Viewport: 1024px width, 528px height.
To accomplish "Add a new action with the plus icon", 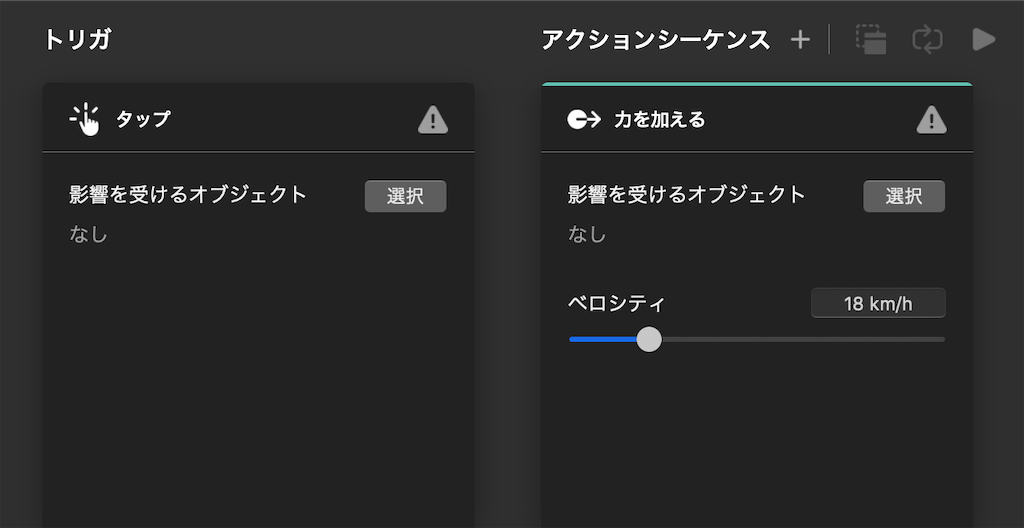I will click(x=800, y=40).
